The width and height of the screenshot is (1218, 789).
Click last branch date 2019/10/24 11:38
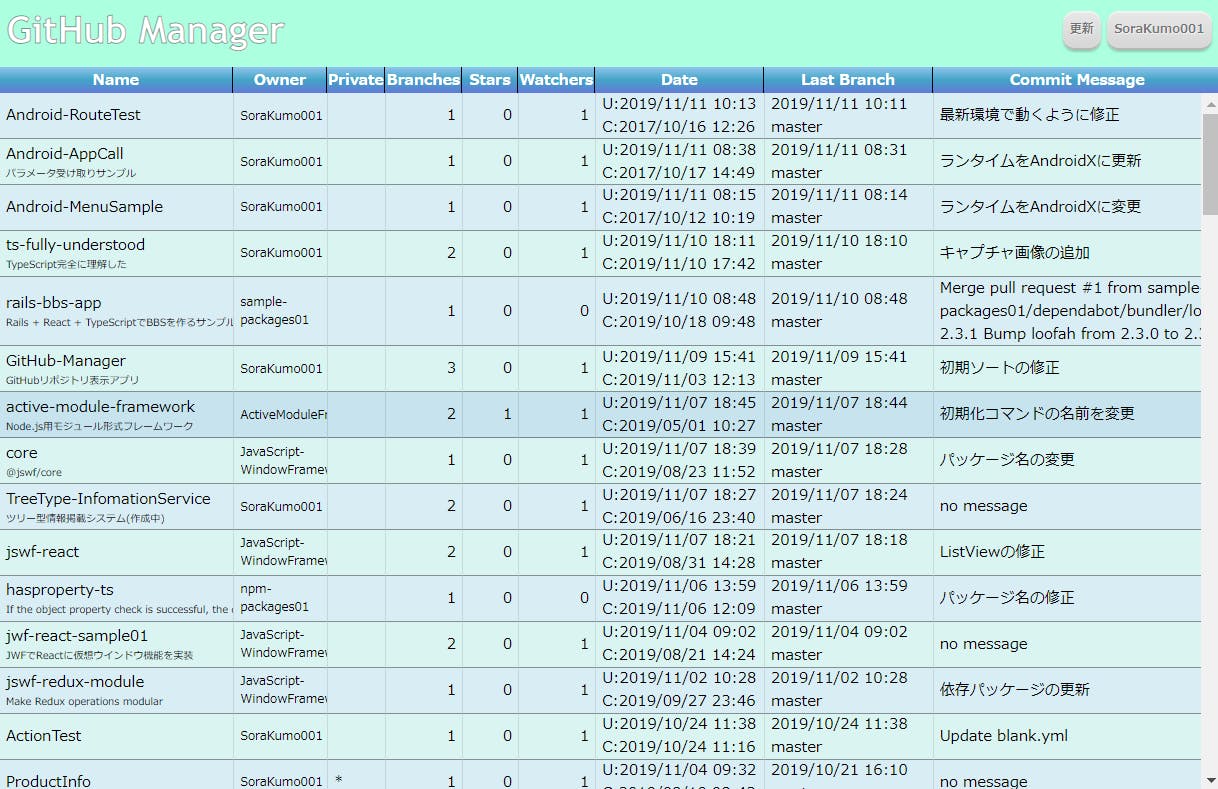point(839,724)
